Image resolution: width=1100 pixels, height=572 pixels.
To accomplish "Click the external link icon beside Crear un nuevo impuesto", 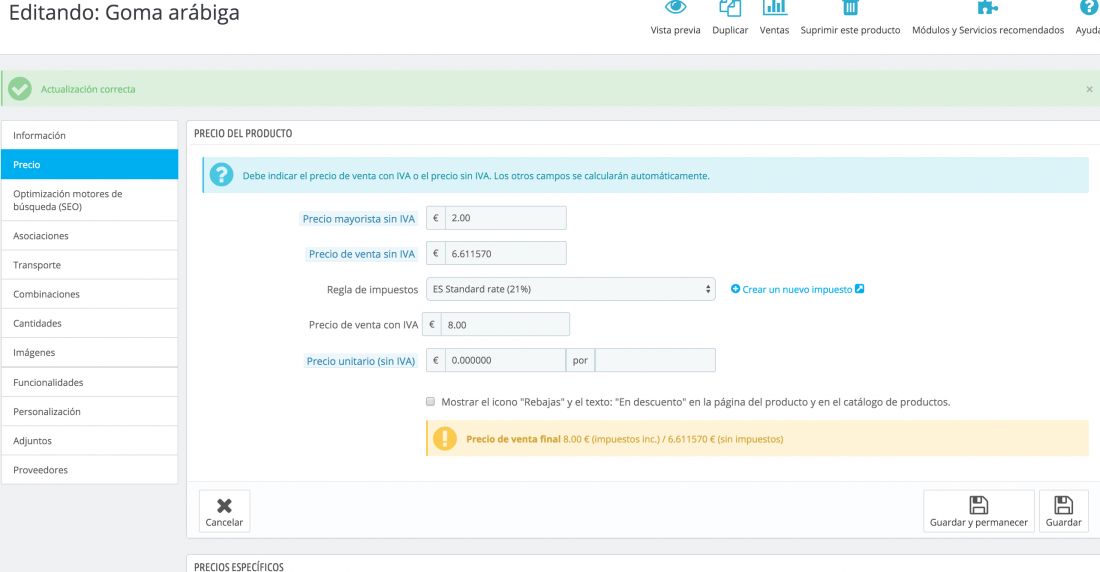I will [x=859, y=288].
